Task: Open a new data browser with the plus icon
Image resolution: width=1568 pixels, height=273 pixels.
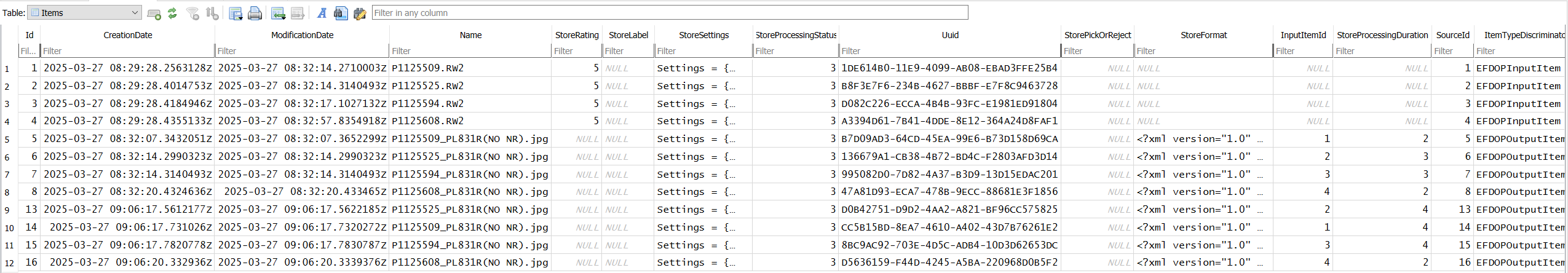Action: (154, 13)
